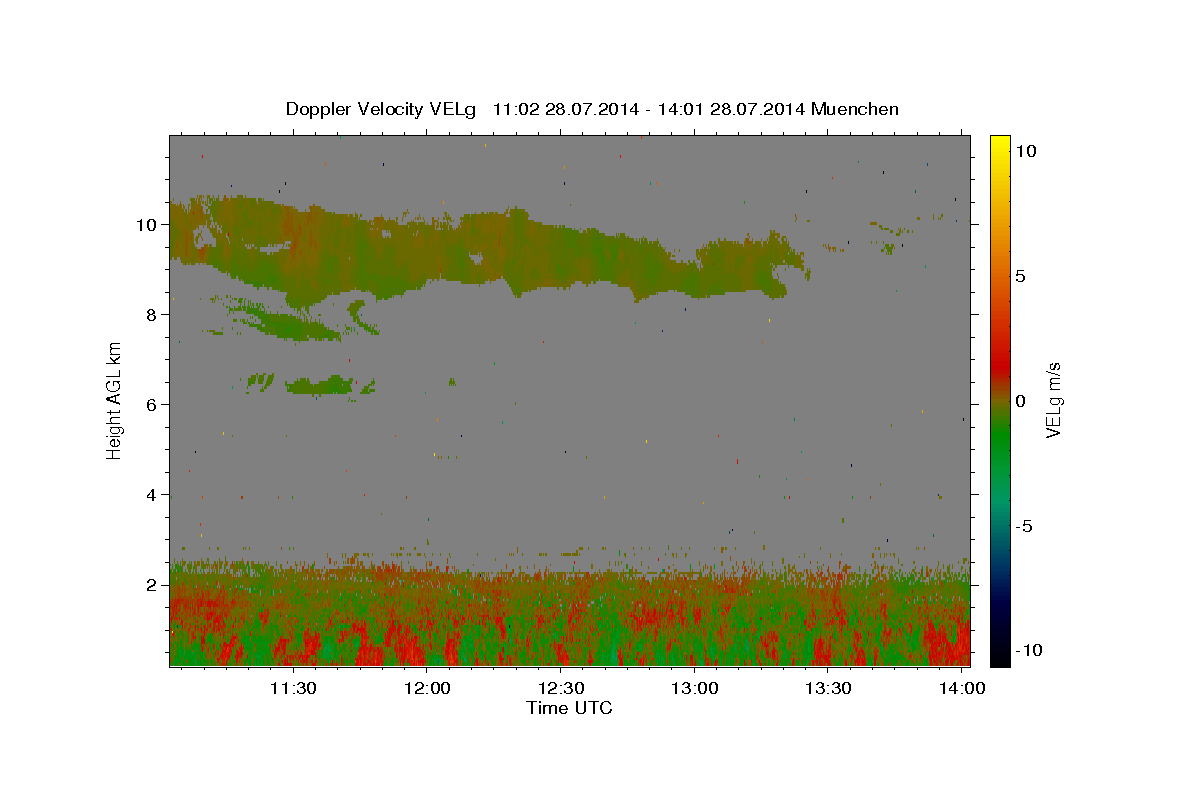
Task: Click the height axis label 6
Action: click(154, 405)
